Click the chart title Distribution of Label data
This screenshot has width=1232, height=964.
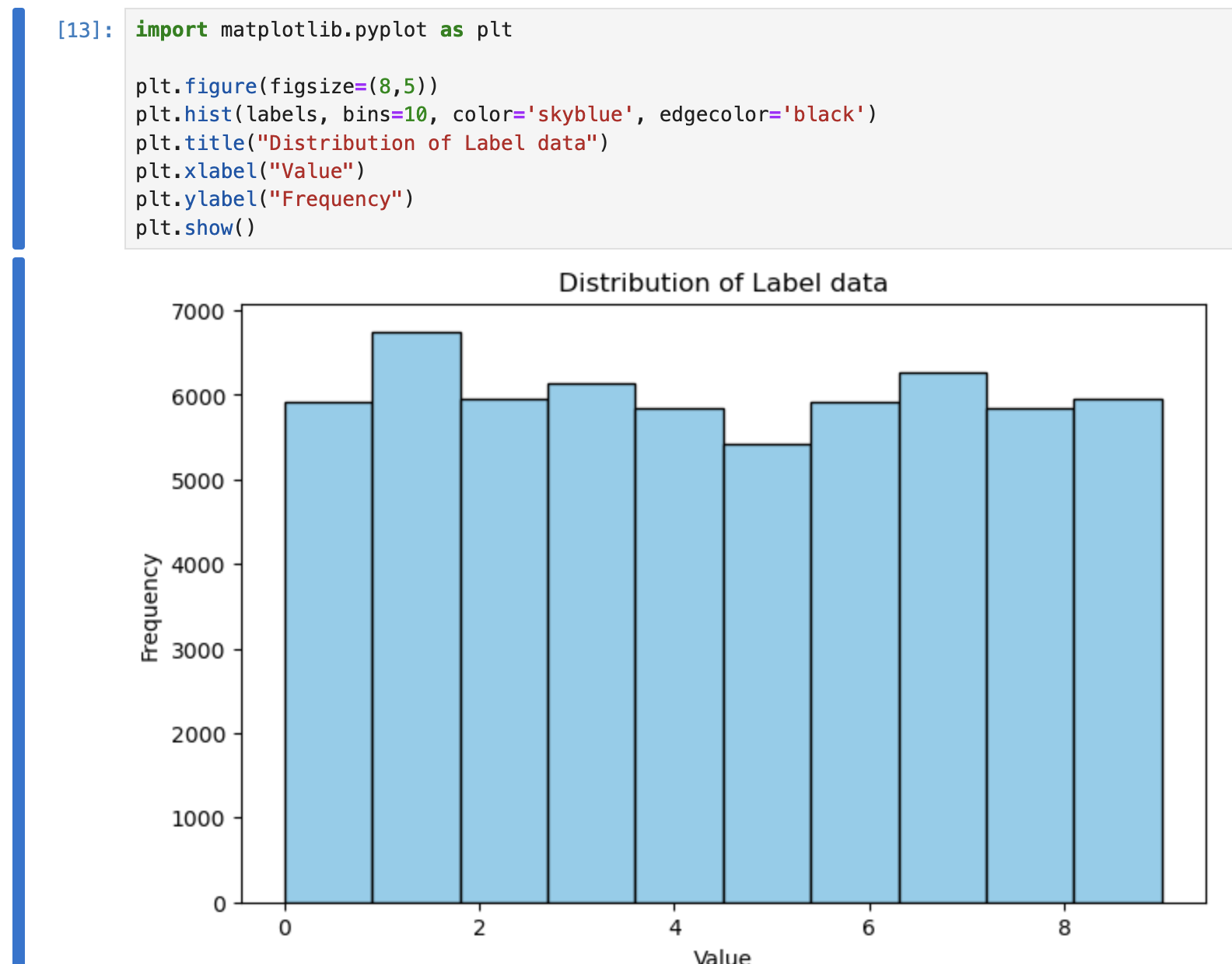point(723,282)
